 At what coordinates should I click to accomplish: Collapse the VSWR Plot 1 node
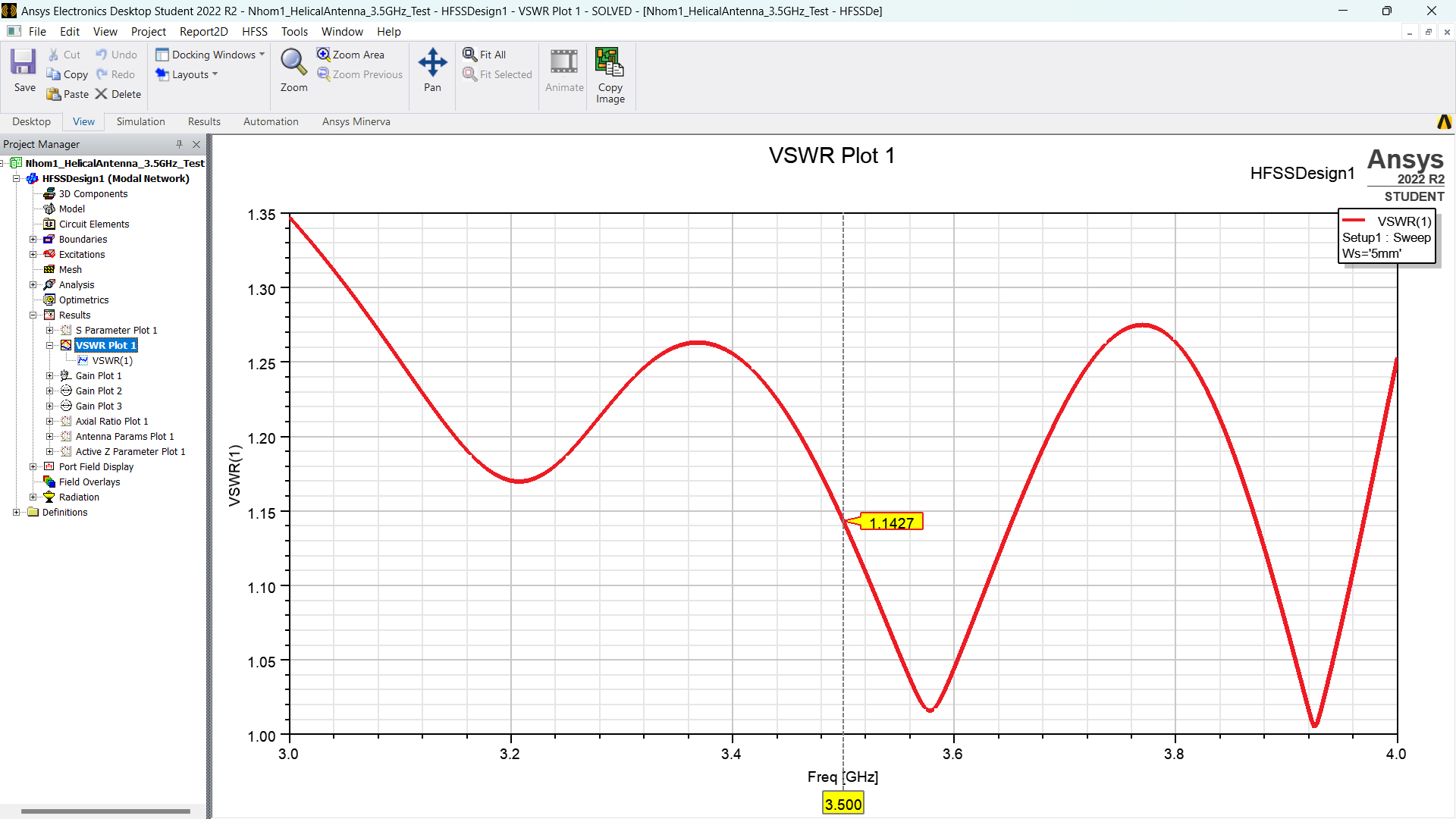click(x=50, y=345)
